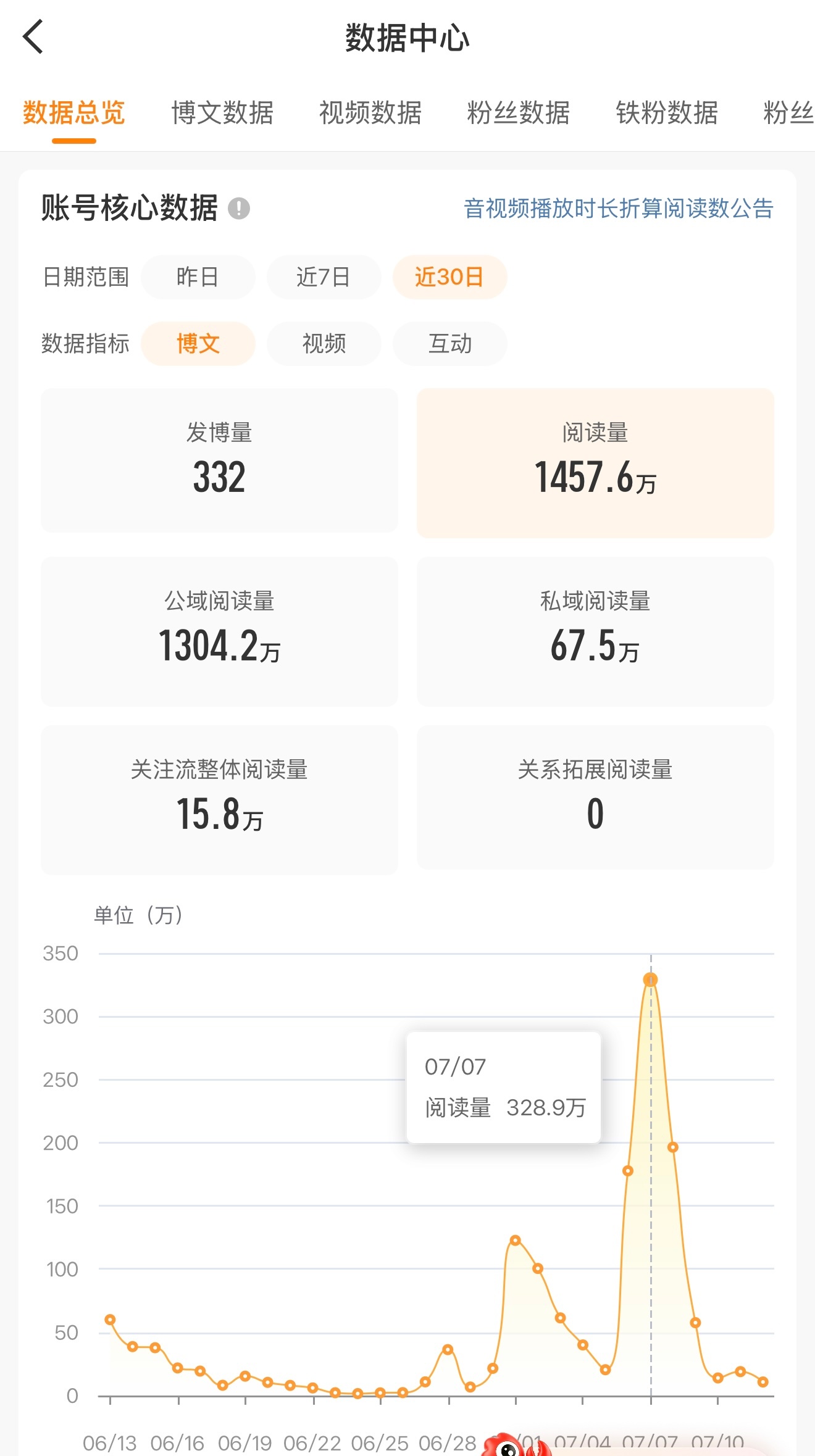Select 昨日 date range
815x1456 pixels.
[x=198, y=277]
